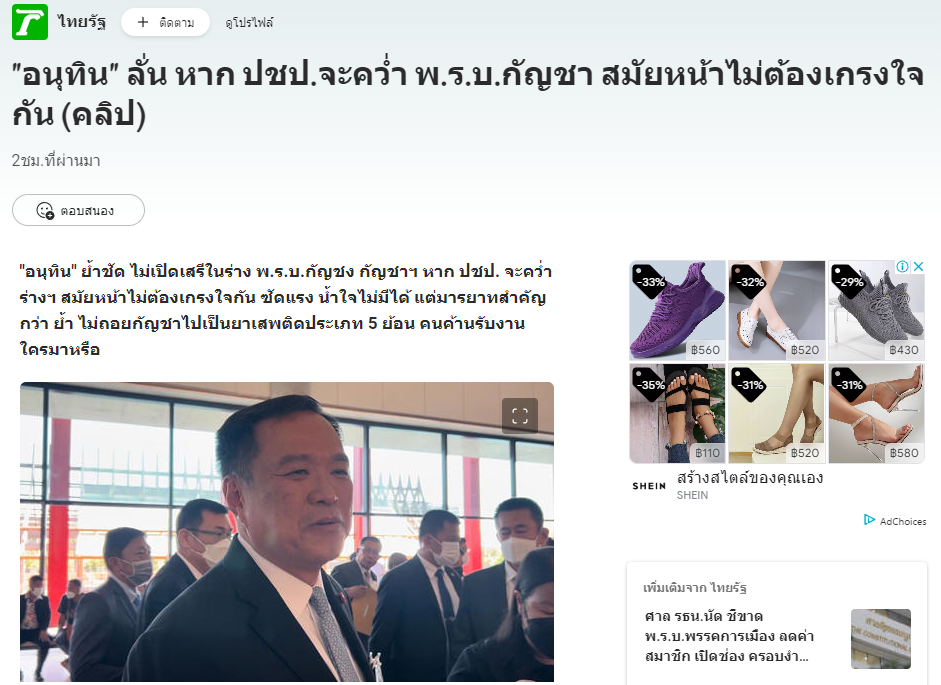Screen dimensions: 941x685
Task: Select the white shoes priced ฿520
Action: click(x=777, y=310)
